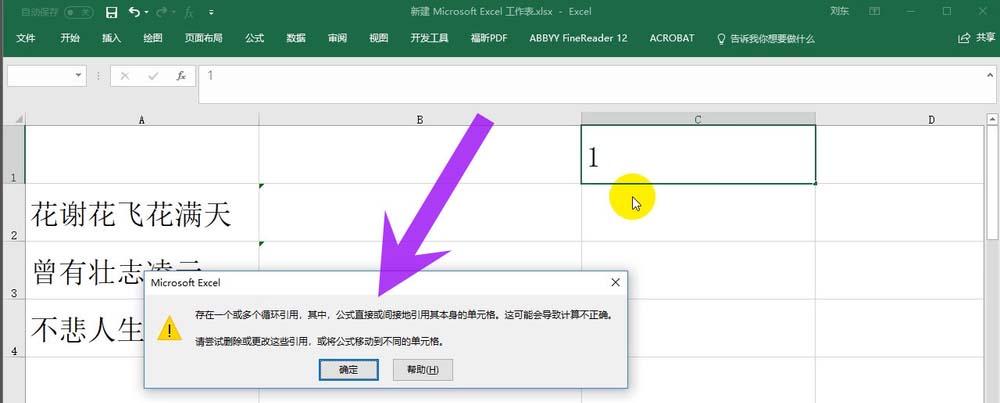The image size is (1000, 403).
Task: Click the formula bar cancel X icon
Action: [125, 76]
